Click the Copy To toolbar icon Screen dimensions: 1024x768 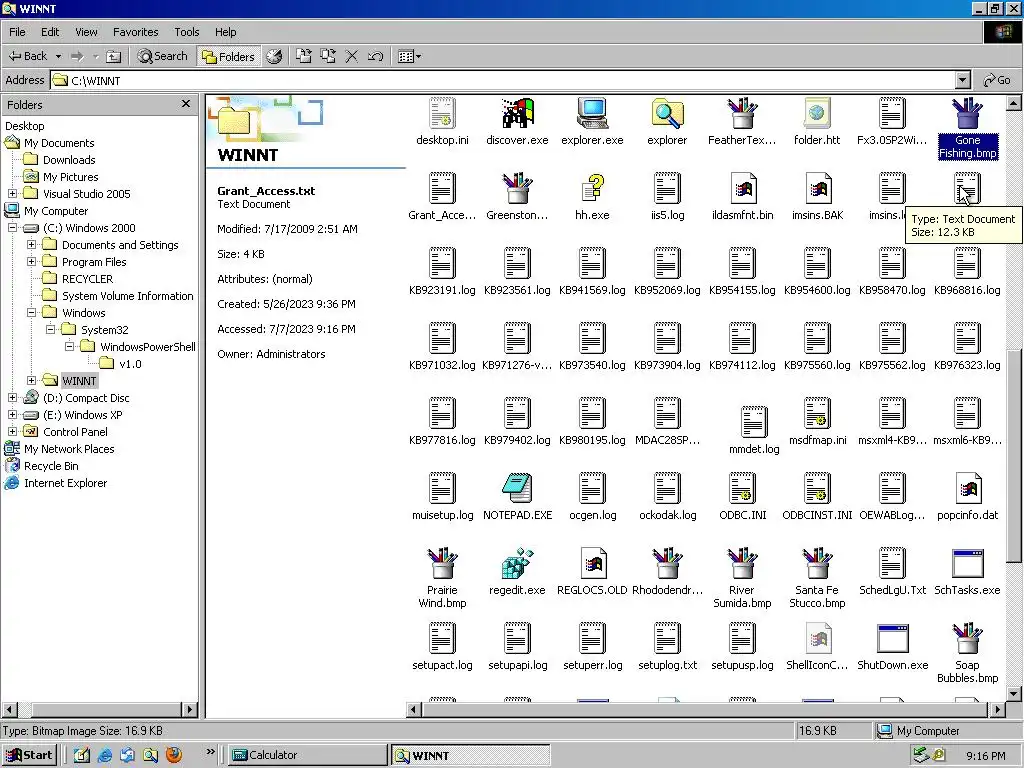pos(328,56)
